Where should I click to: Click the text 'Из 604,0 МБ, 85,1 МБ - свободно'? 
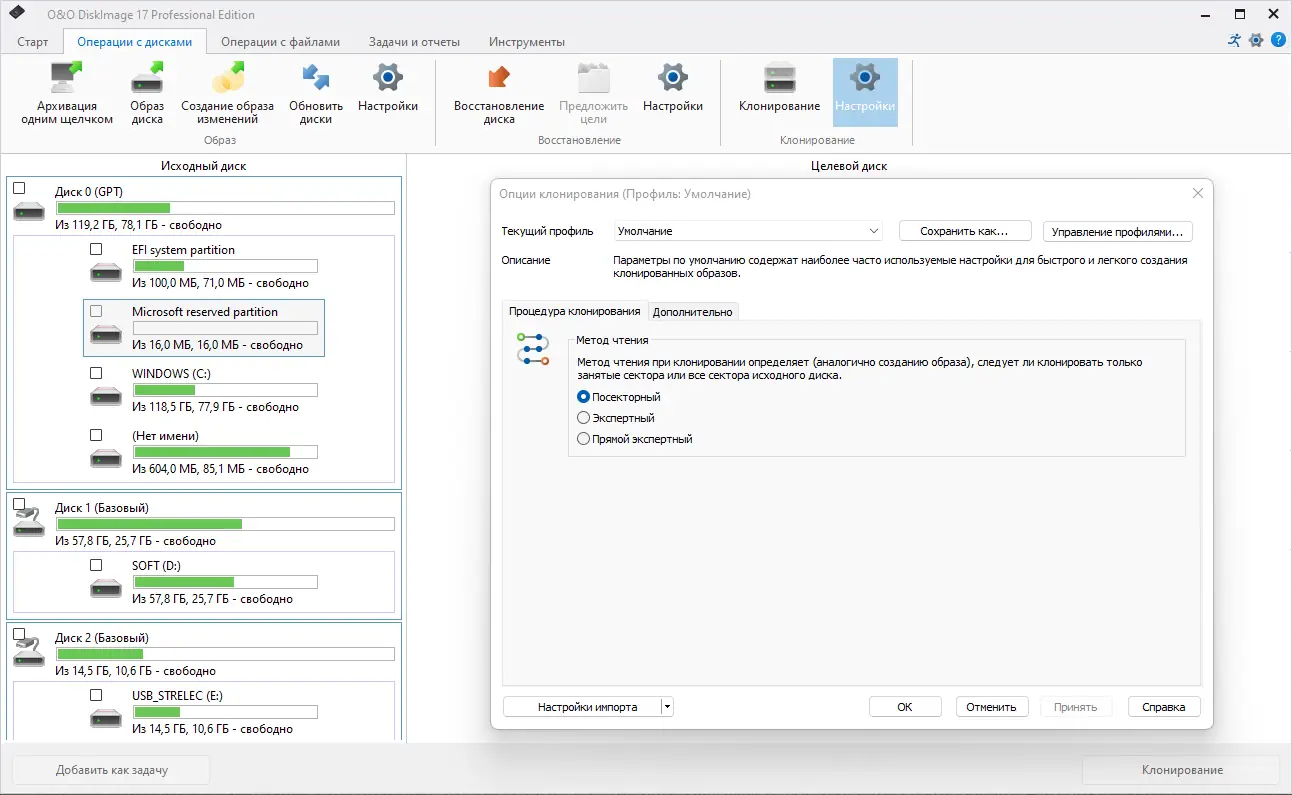(220, 469)
